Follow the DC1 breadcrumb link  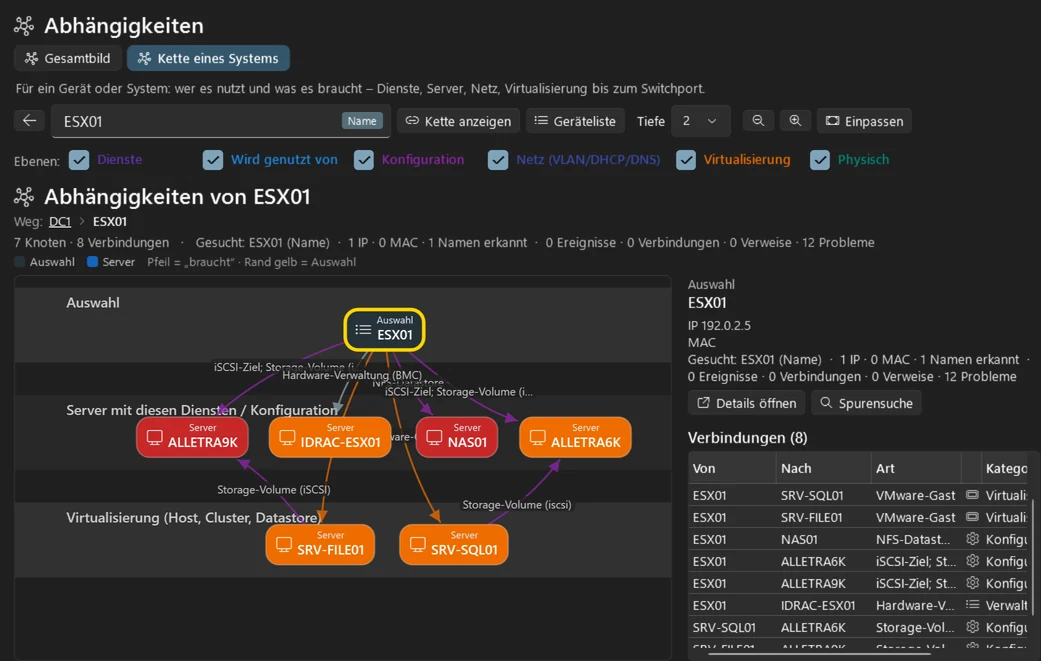click(60, 222)
